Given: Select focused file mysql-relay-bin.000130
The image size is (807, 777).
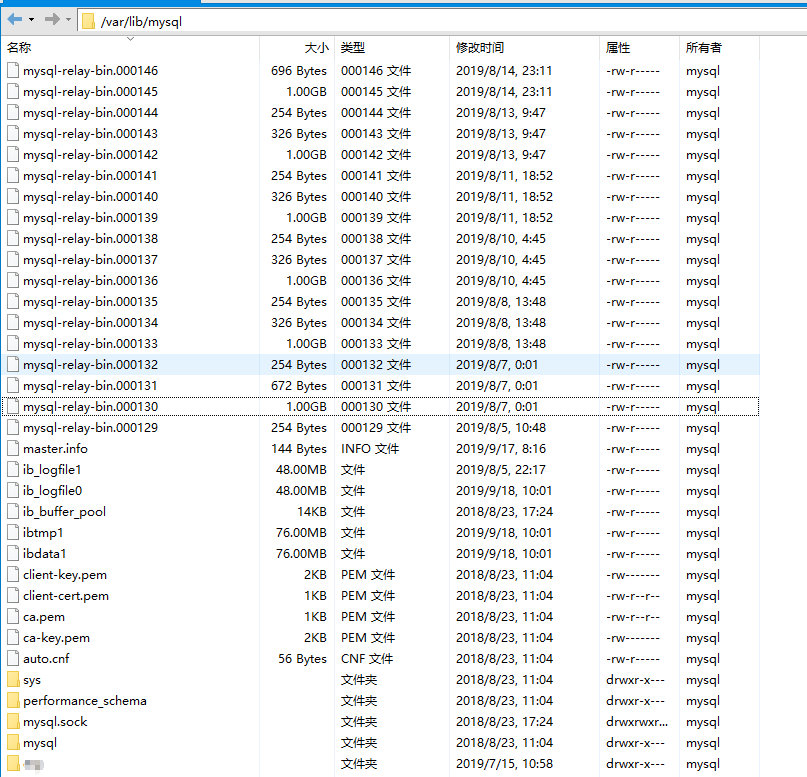Looking at the screenshot, I should coord(91,407).
